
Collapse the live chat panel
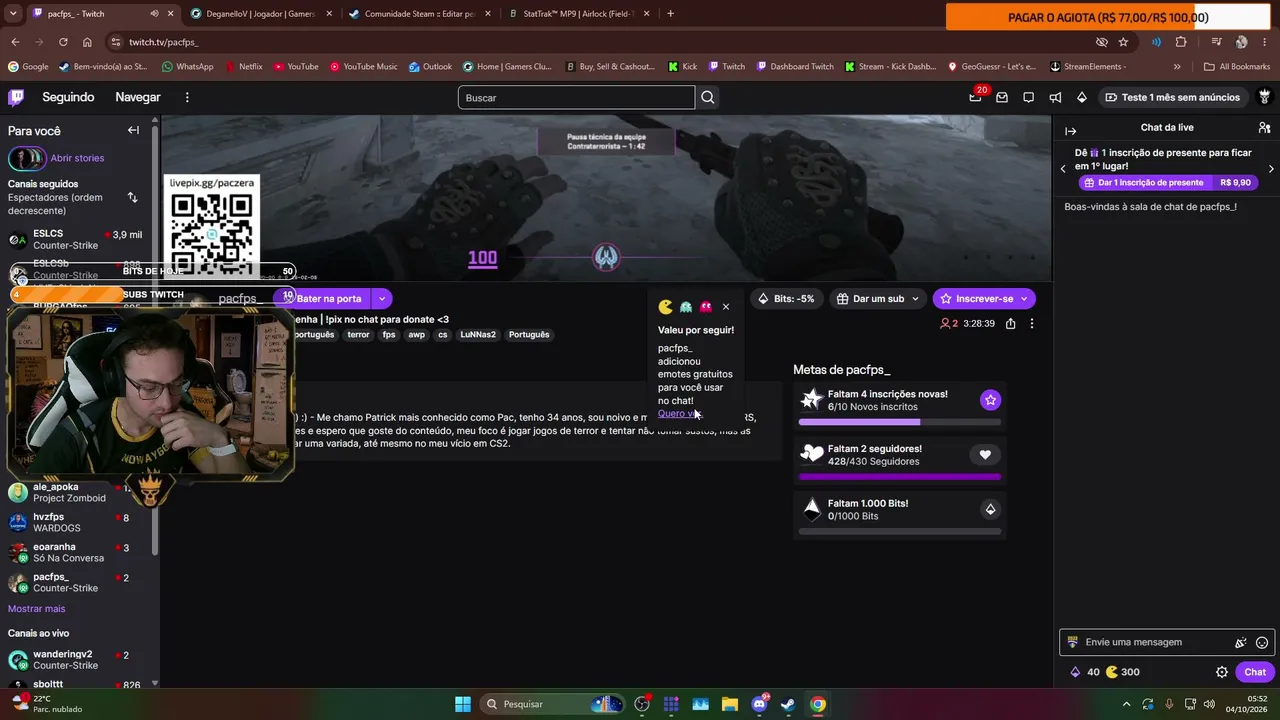point(1070,130)
